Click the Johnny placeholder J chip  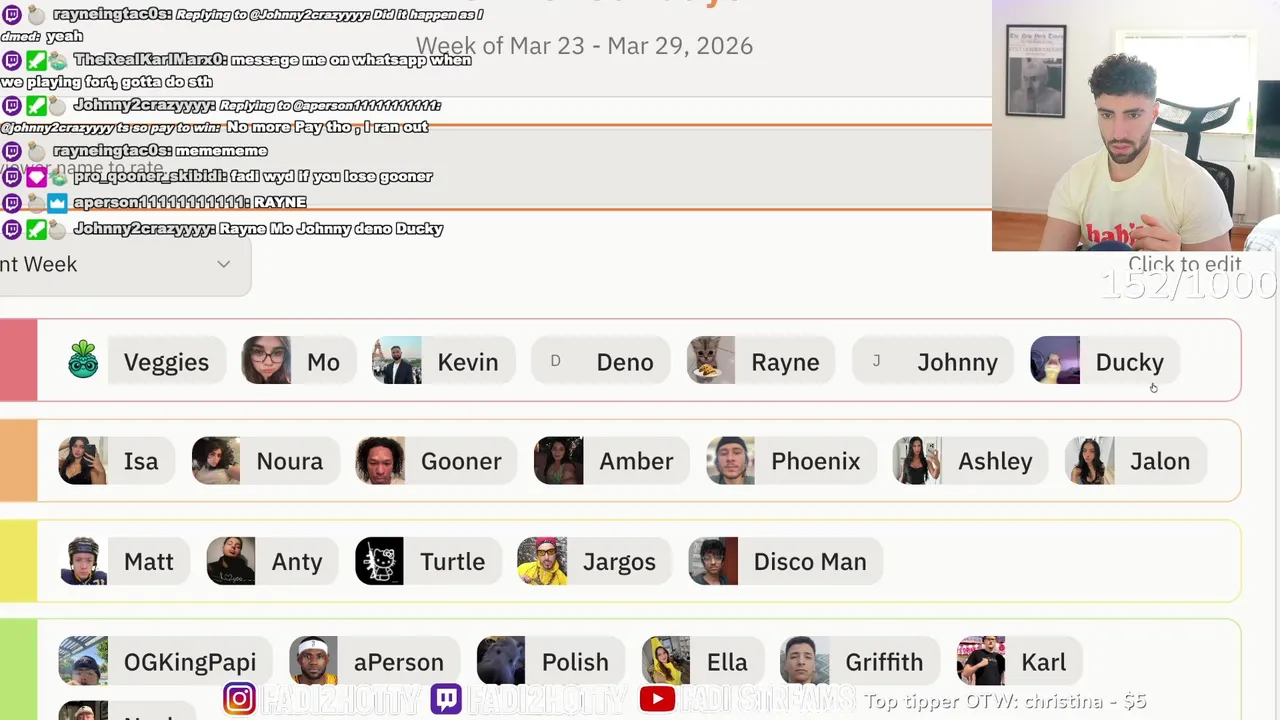click(x=932, y=361)
